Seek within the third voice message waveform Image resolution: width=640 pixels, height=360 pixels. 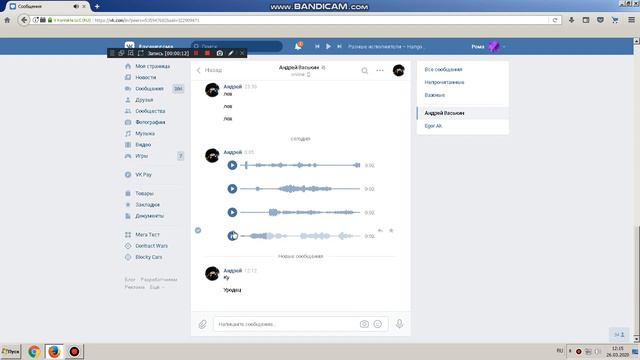pos(300,212)
